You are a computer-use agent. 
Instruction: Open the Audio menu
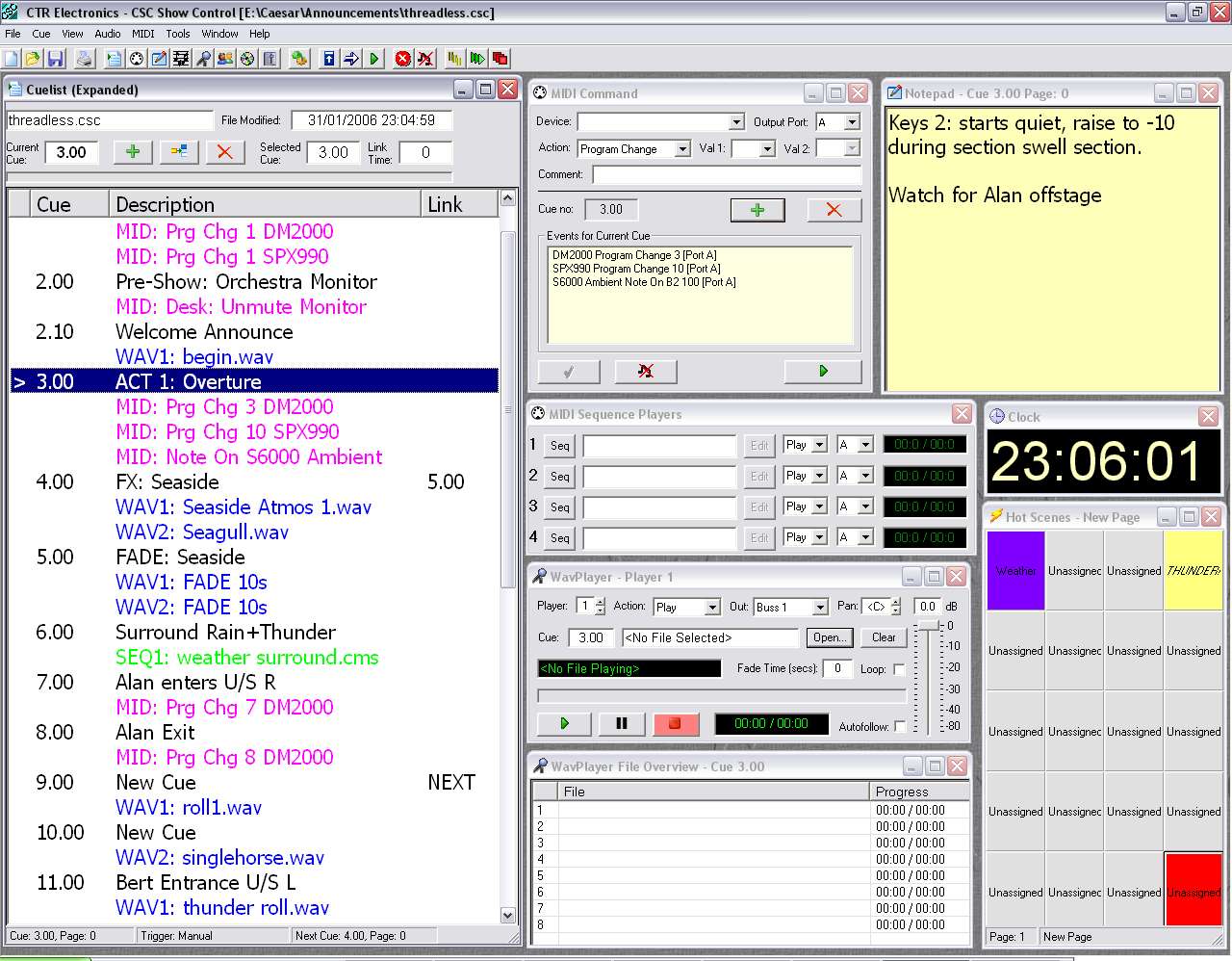108,34
